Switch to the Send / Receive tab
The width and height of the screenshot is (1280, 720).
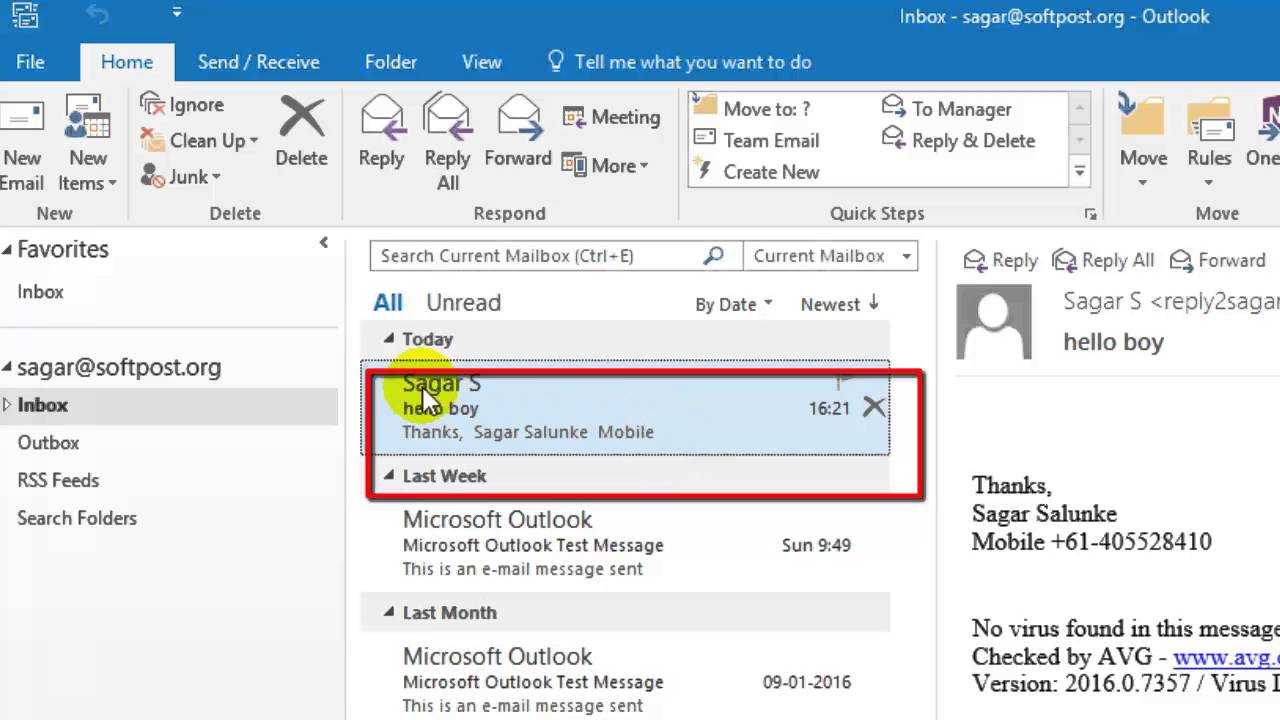pyautogui.click(x=258, y=62)
